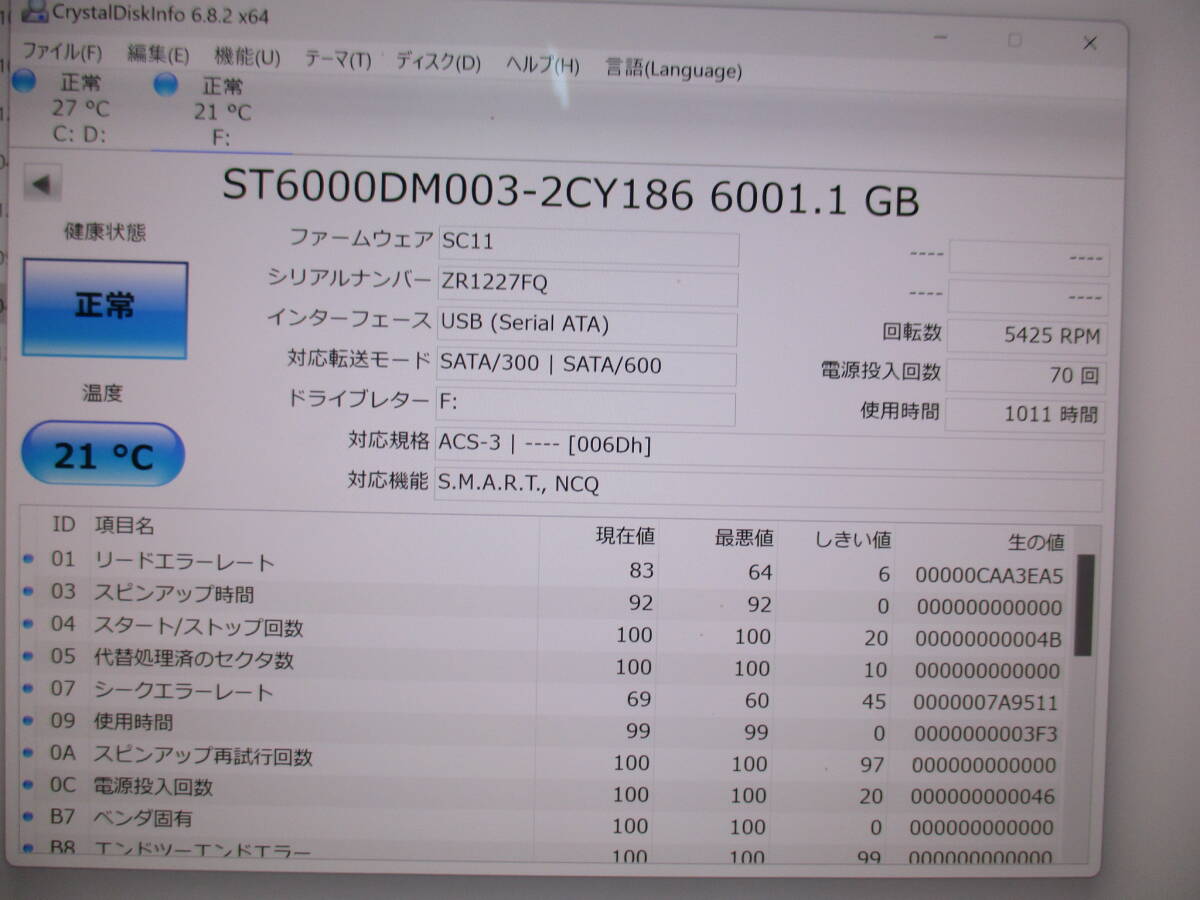Screen dimensions: 1200x900
Task: Open the テーマ(T) menu
Action: pos(337,60)
